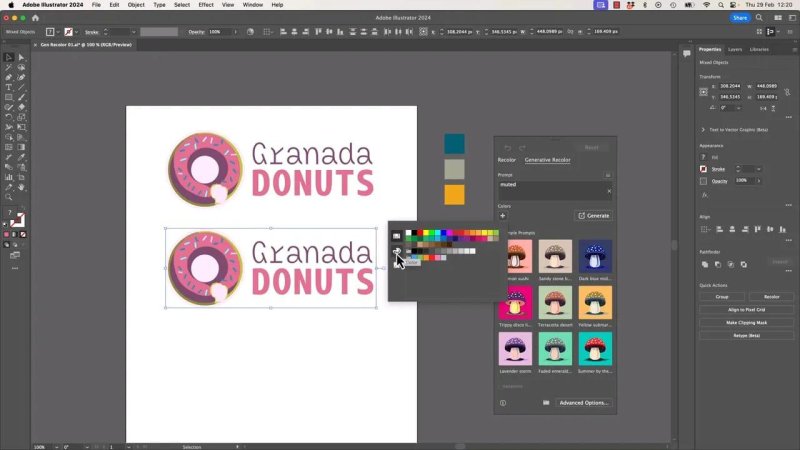Switch to the Layers tab
This screenshot has width=800, height=450.
[735, 49]
